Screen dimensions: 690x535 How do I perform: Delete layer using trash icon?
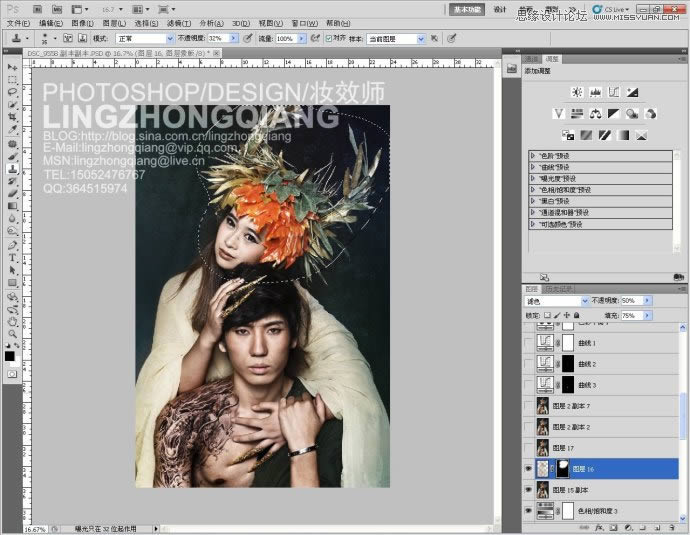click(x=672, y=527)
